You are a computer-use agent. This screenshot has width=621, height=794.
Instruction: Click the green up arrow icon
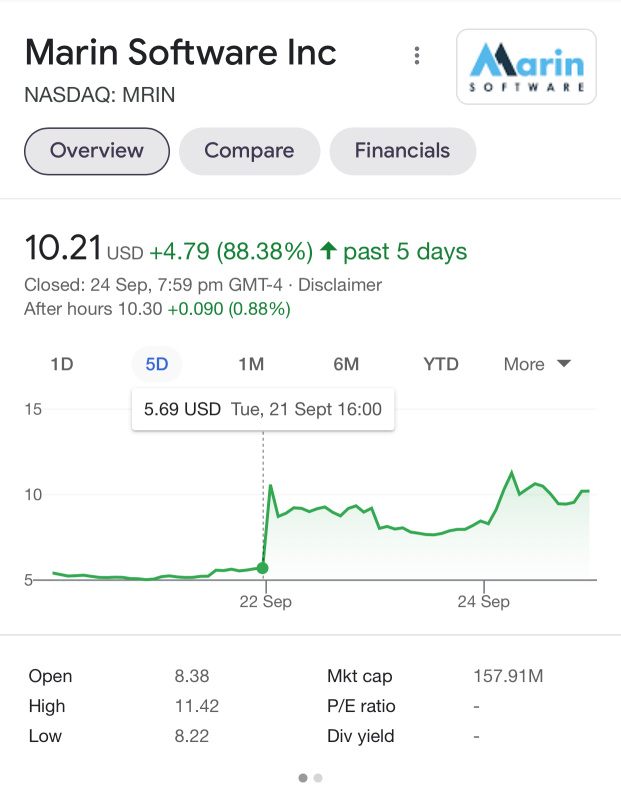(329, 250)
